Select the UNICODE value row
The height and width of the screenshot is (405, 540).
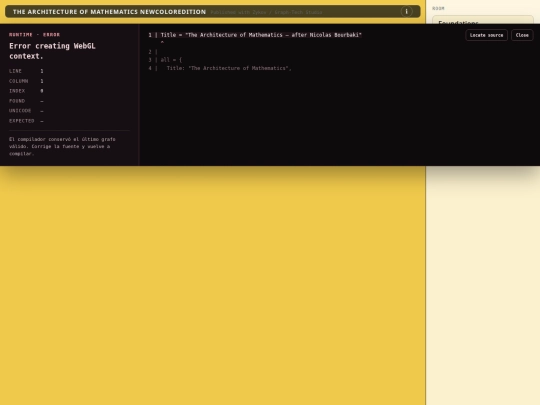coord(69,111)
